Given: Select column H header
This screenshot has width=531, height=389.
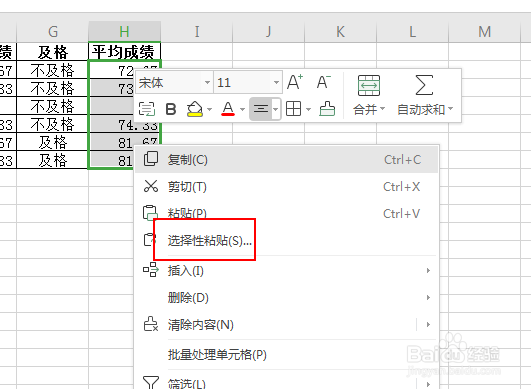Looking at the screenshot, I should click(x=124, y=32).
